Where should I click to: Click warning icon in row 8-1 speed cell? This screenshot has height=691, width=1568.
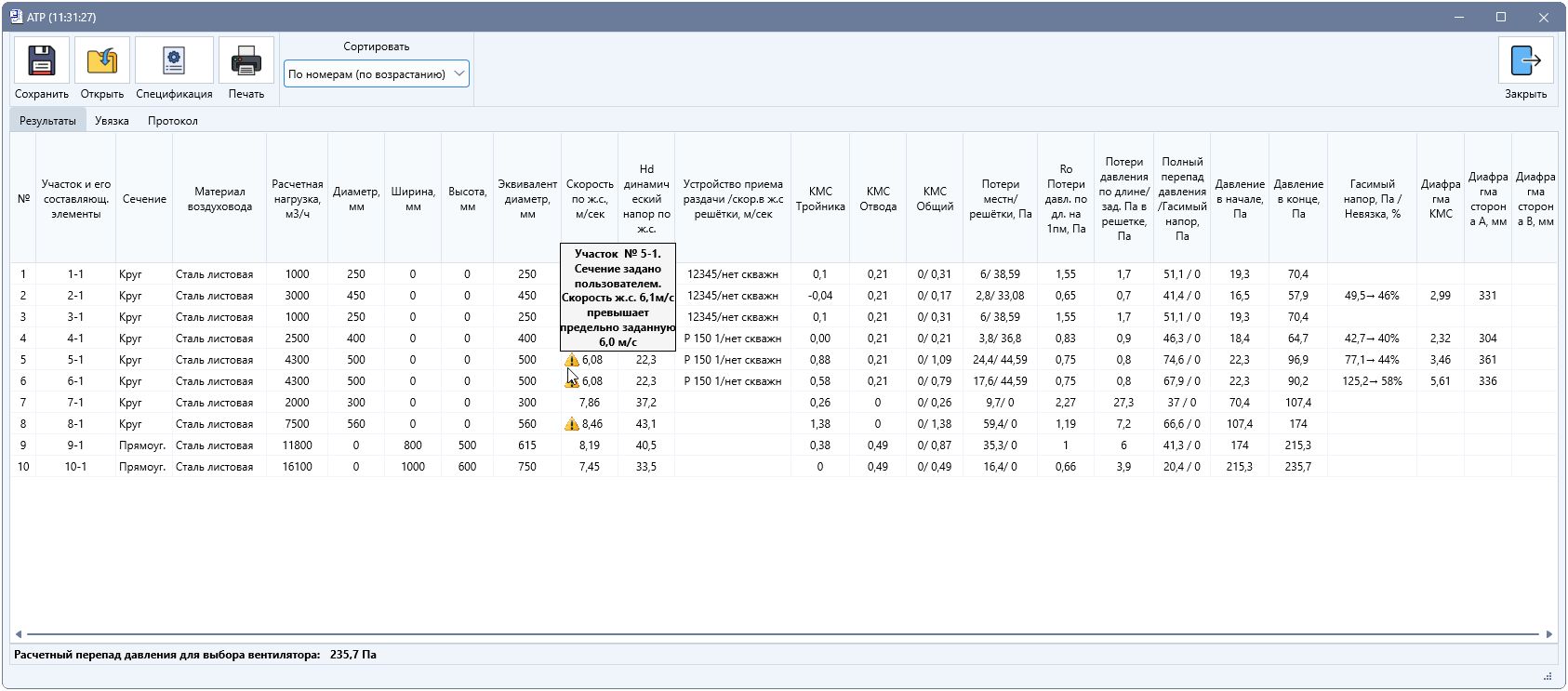point(572,424)
